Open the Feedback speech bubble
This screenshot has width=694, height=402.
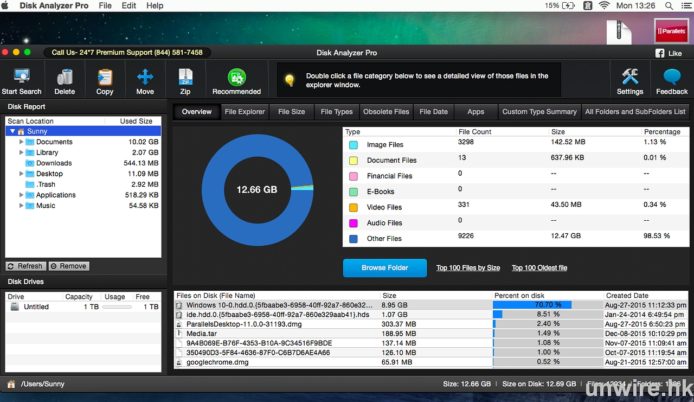click(672, 77)
